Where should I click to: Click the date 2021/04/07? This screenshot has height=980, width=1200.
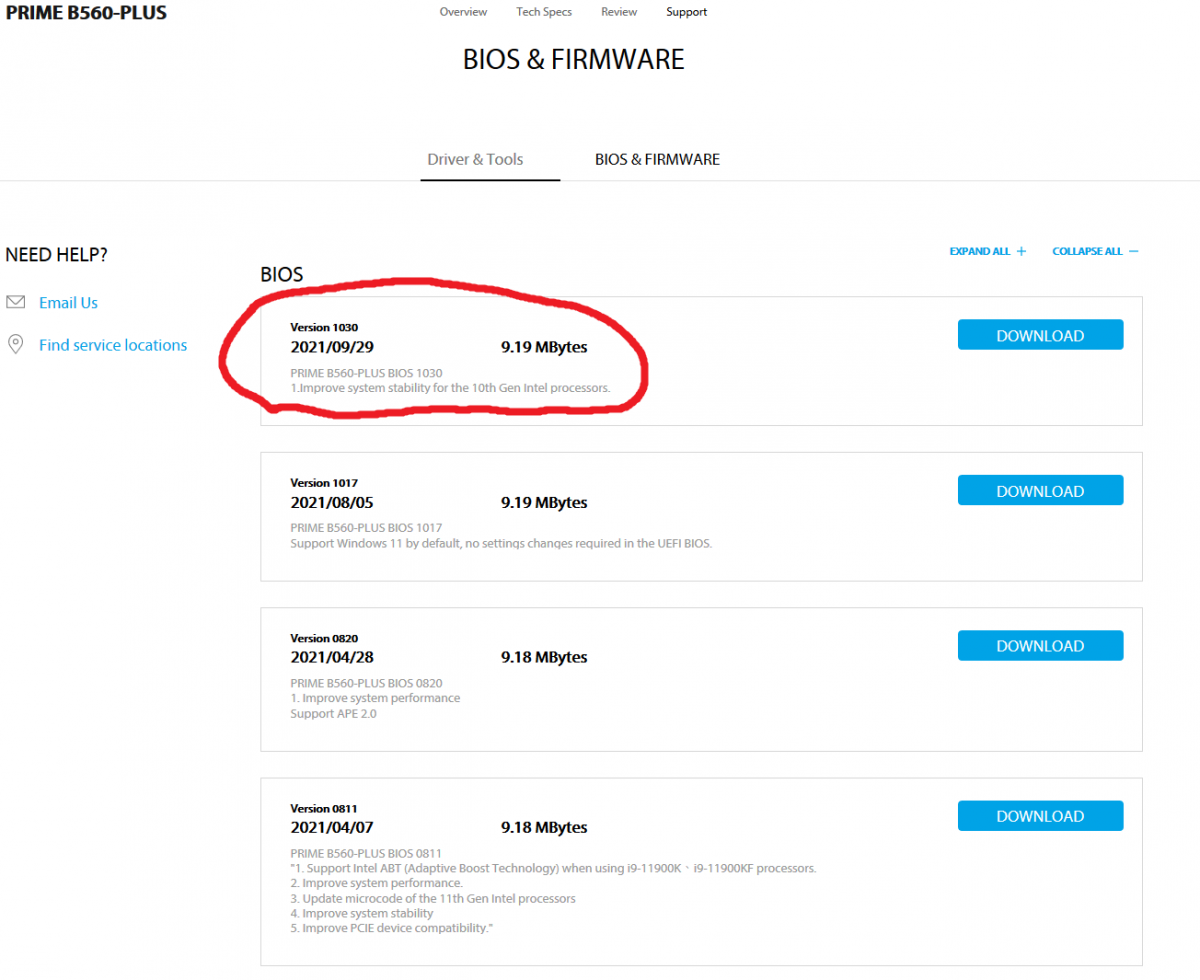(332, 827)
